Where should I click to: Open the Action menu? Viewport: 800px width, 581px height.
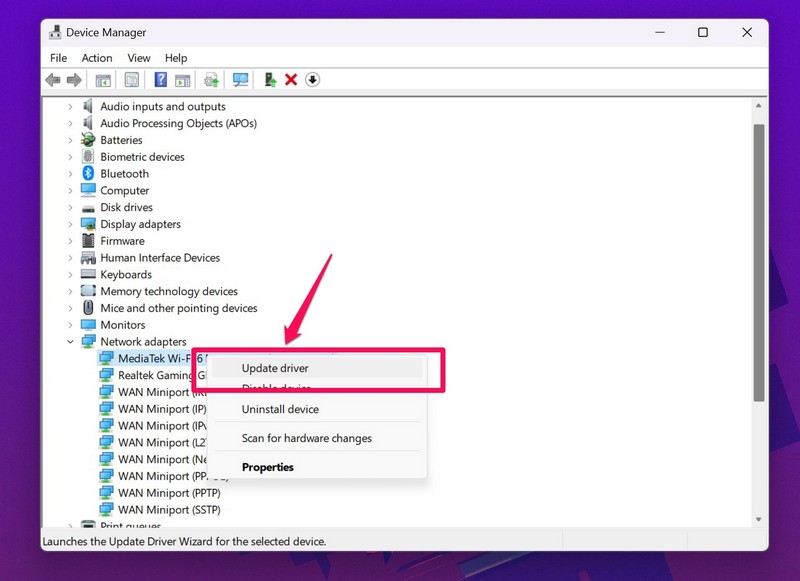tap(97, 58)
